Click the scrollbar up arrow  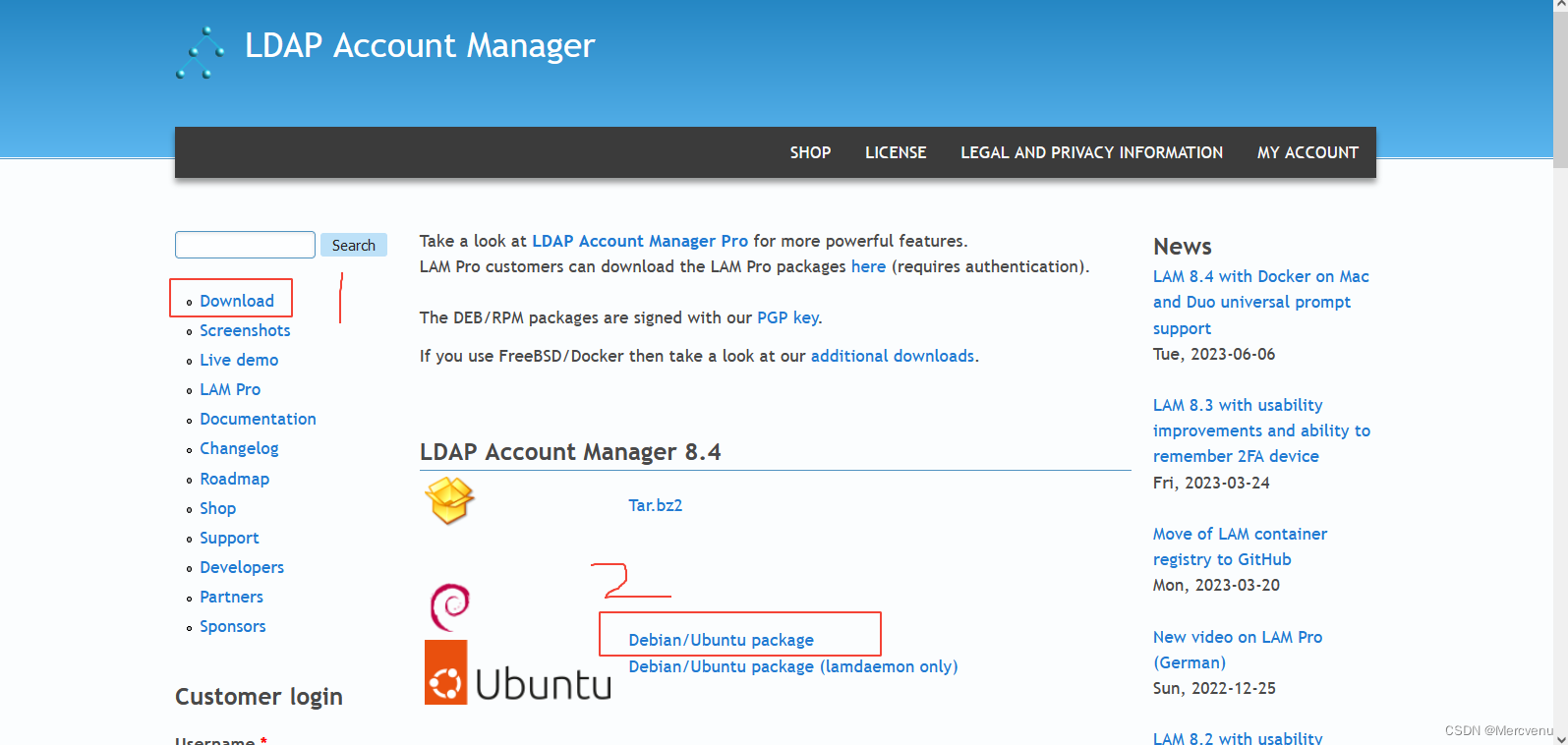click(x=1560, y=7)
